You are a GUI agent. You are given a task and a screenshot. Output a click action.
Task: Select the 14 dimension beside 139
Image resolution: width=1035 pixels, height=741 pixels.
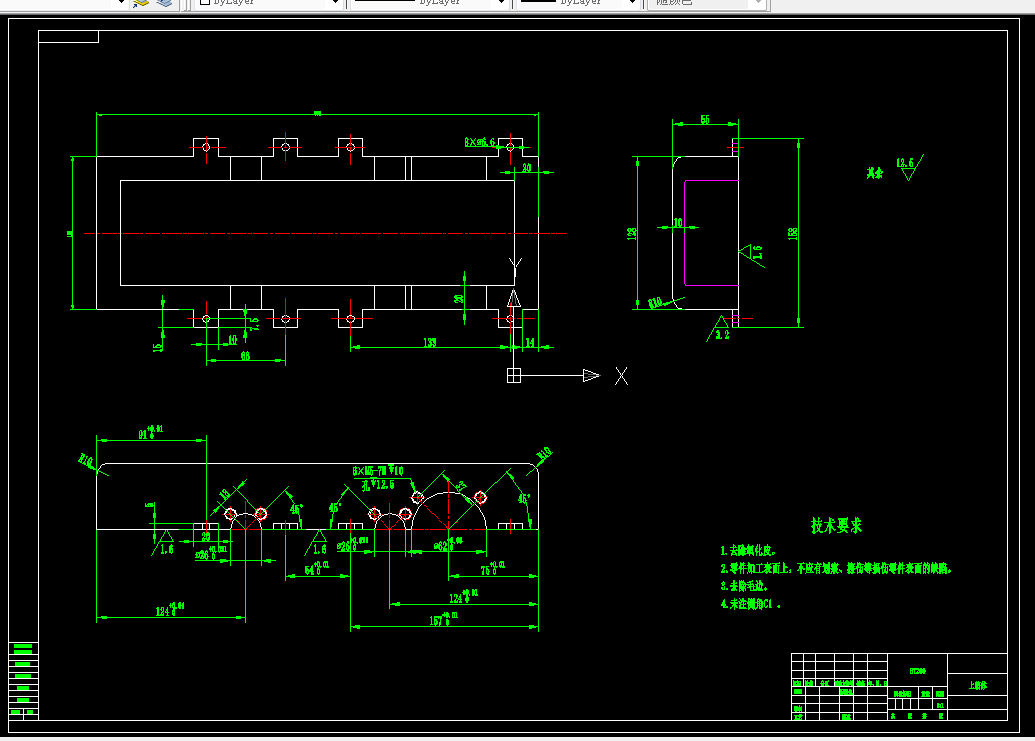point(529,342)
